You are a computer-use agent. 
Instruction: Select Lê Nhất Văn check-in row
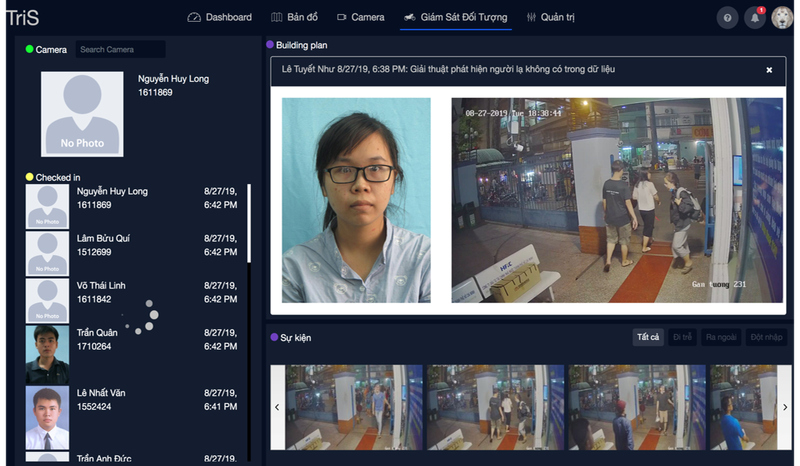click(132, 417)
